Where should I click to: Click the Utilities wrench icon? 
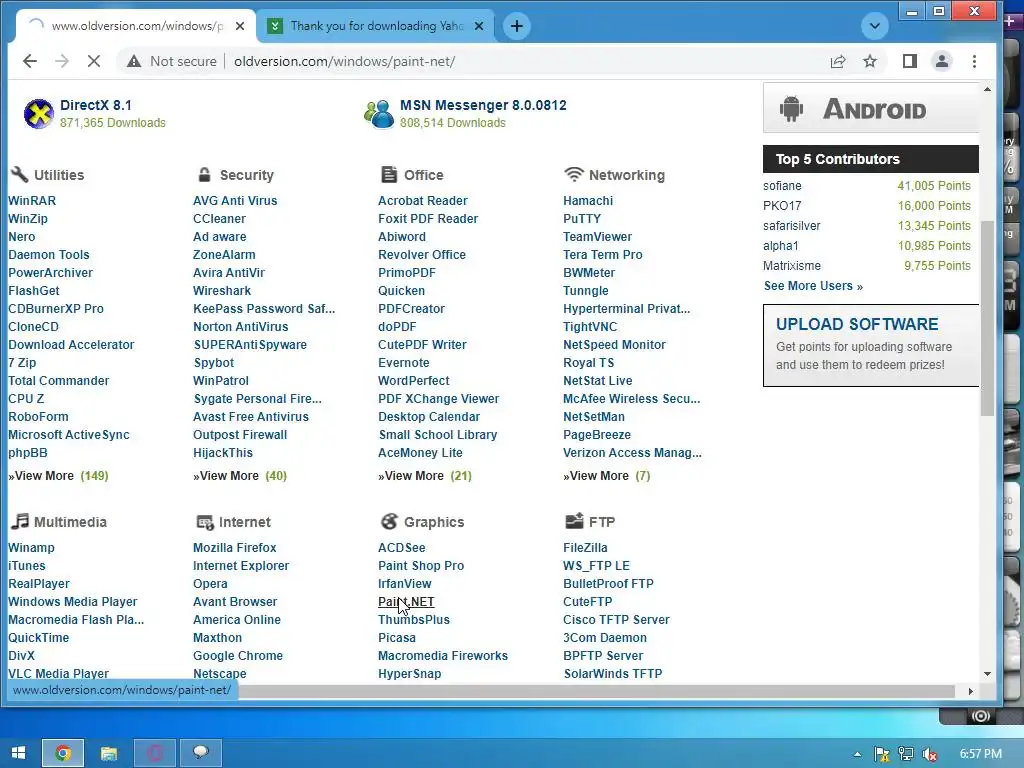pyautogui.click(x=19, y=174)
